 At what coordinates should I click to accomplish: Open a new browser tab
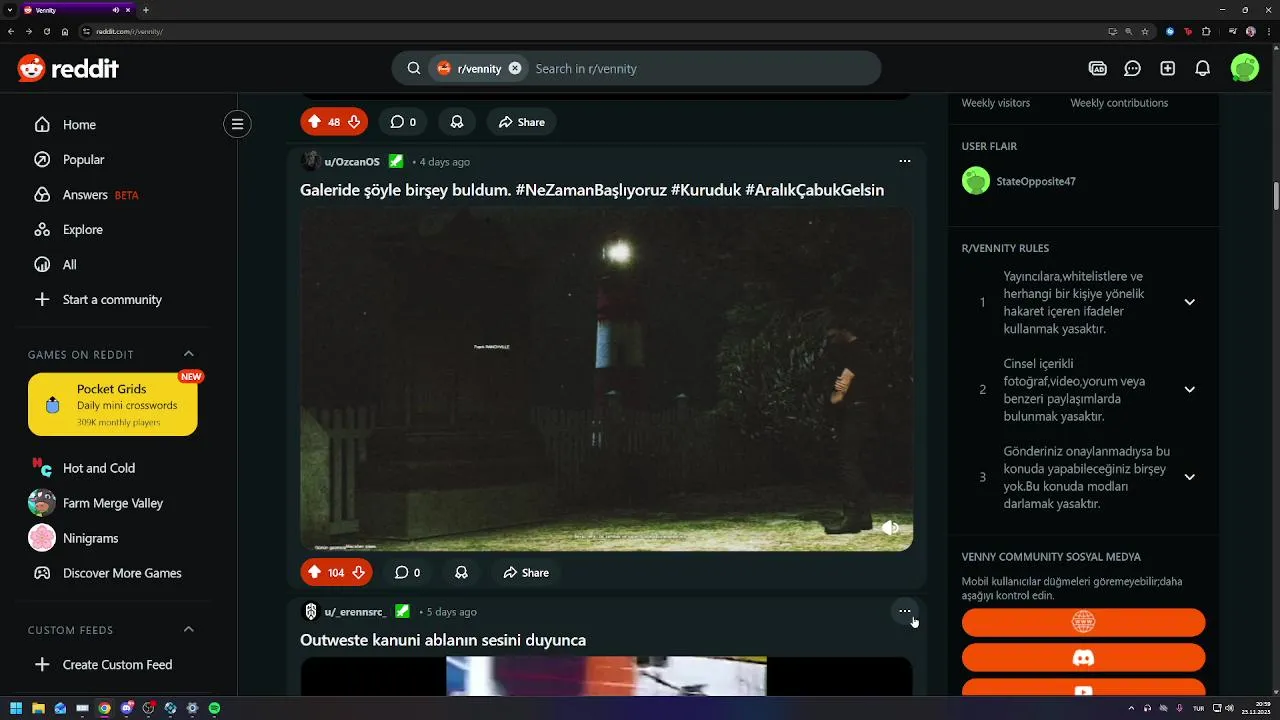tap(146, 10)
